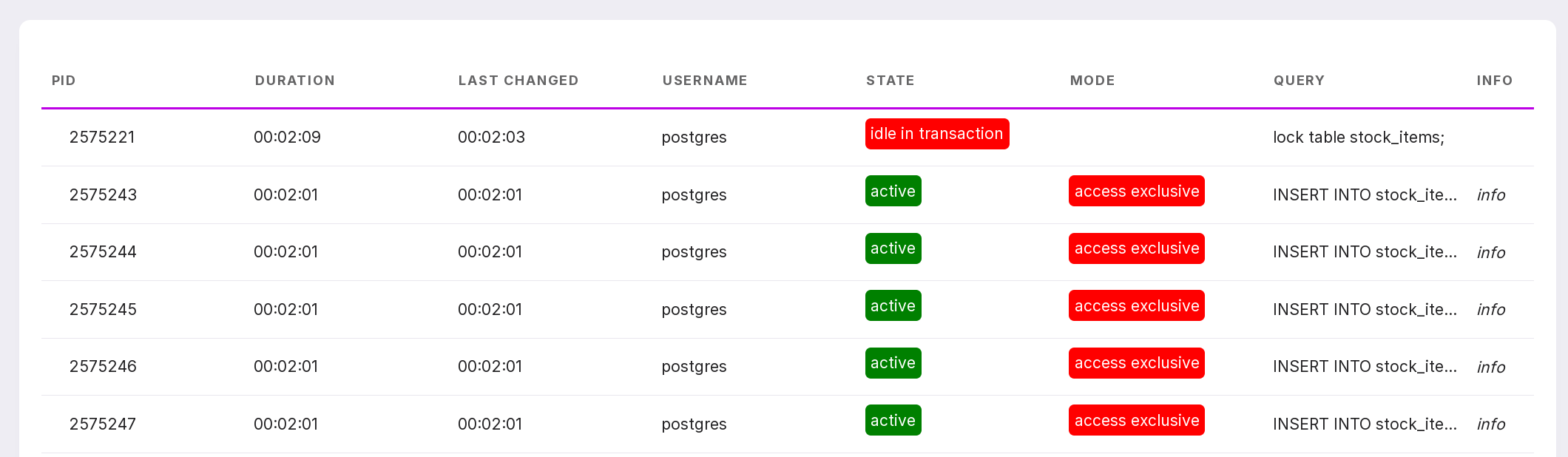The height and width of the screenshot is (457, 1568).
Task: Click the active badge for PID 2575243
Action: (x=893, y=192)
